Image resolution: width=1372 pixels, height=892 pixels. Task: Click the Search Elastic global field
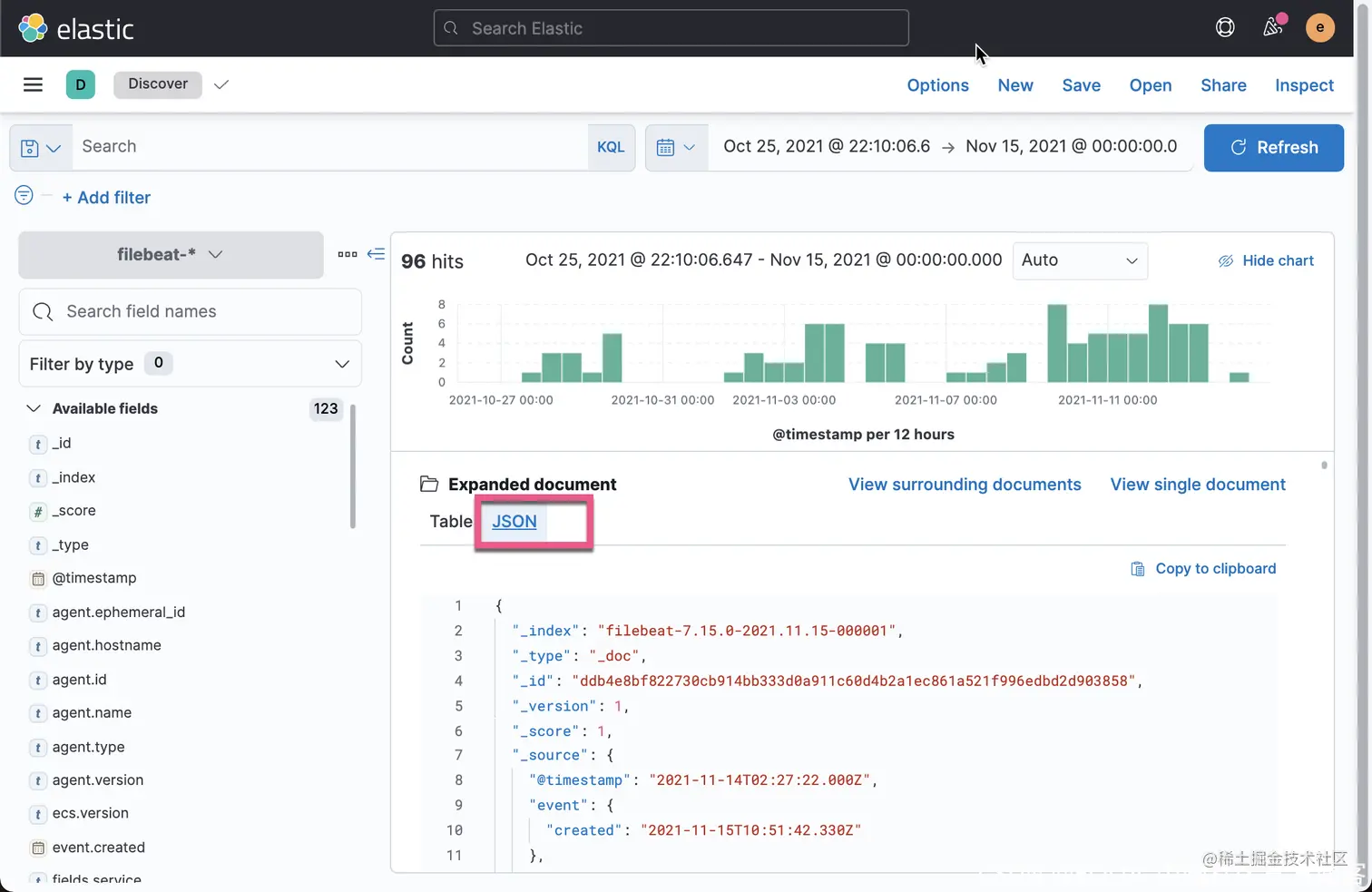point(671,28)
